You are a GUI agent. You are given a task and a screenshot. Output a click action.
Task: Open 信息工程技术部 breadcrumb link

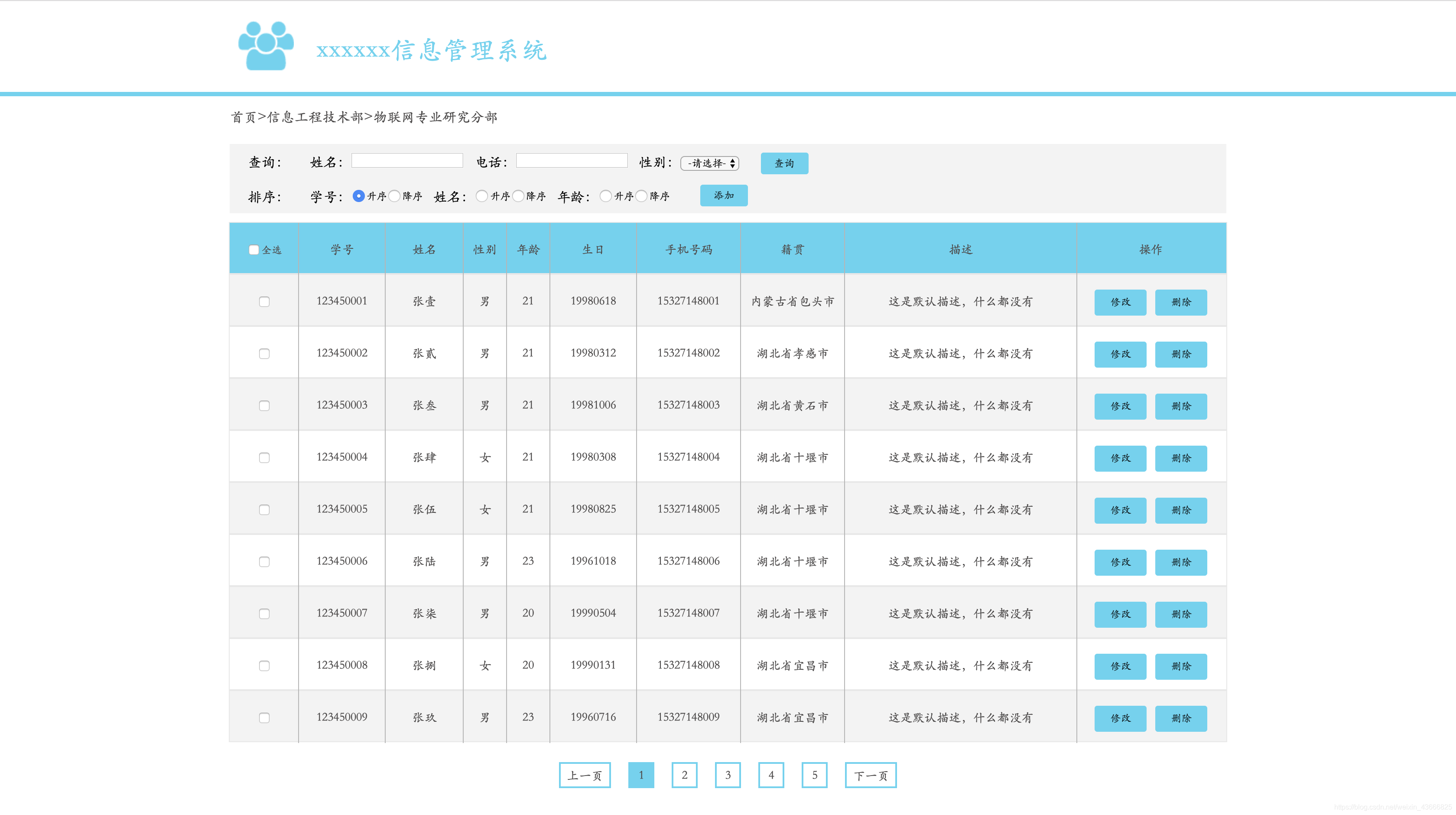(x=315, y=117)
